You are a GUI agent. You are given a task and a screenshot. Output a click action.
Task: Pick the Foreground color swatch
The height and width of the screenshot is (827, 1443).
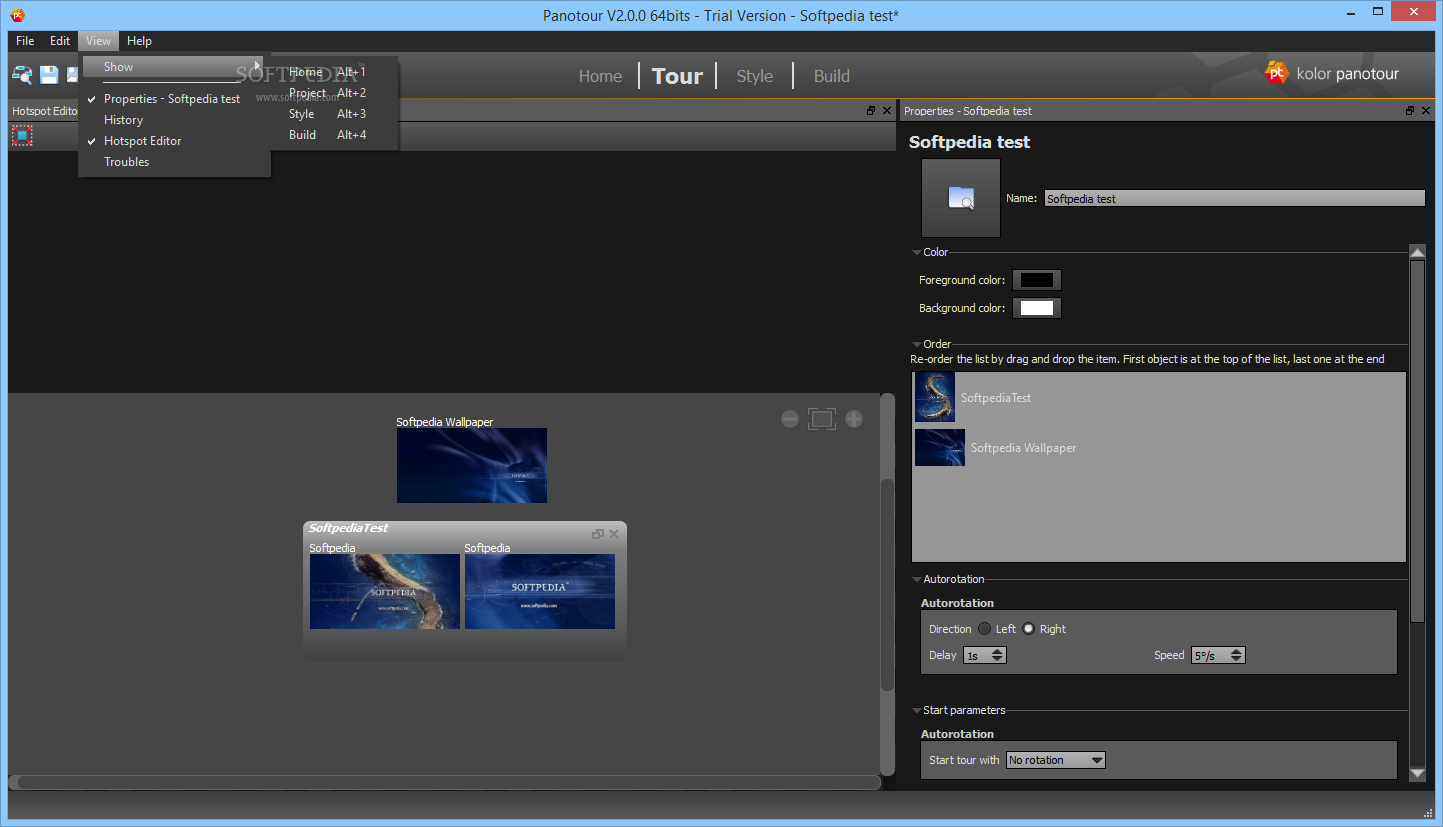pyautogui.click(x=1037, y=280)
